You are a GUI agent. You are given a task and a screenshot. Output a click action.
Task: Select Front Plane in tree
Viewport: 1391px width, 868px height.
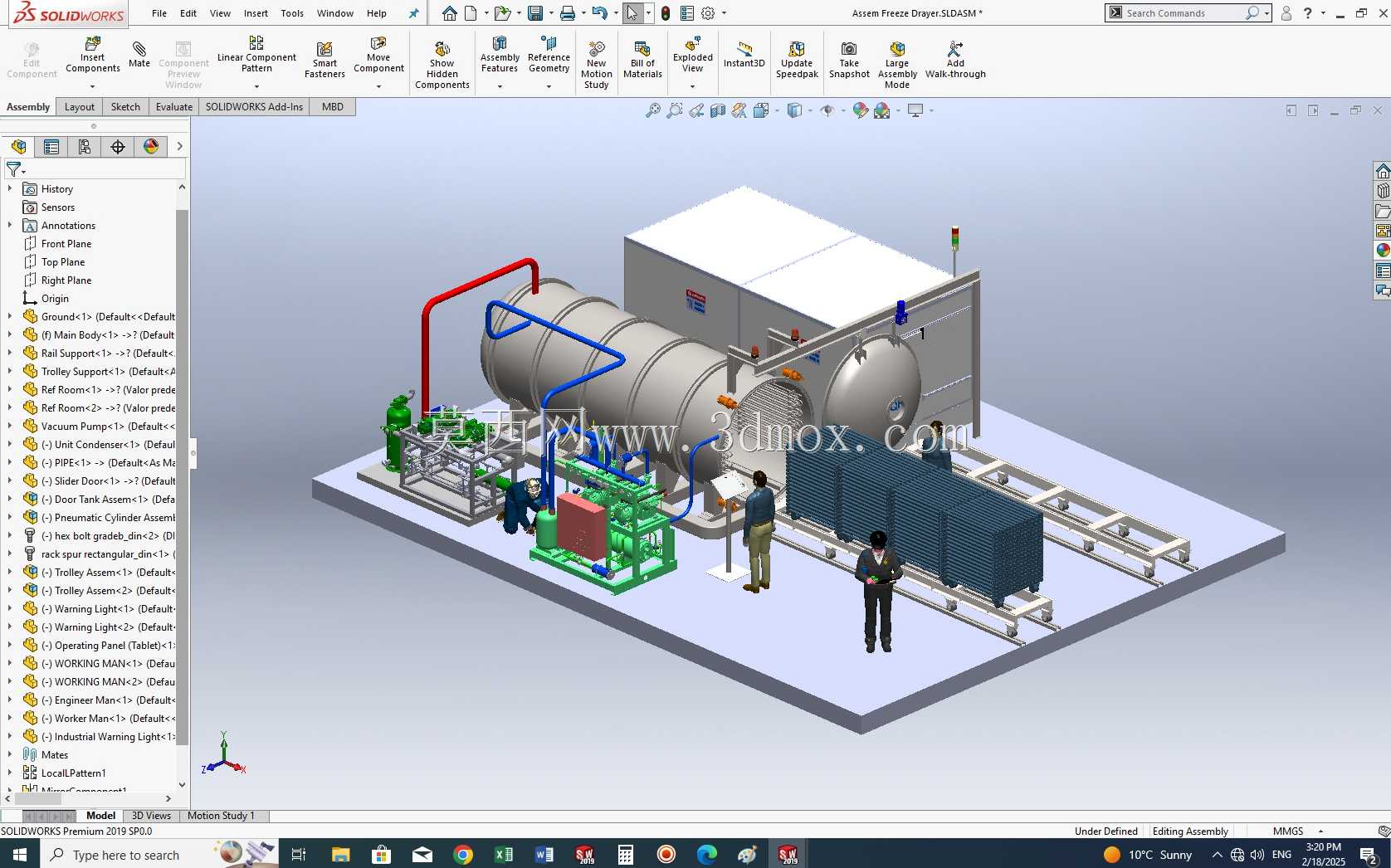coord(66,244)
